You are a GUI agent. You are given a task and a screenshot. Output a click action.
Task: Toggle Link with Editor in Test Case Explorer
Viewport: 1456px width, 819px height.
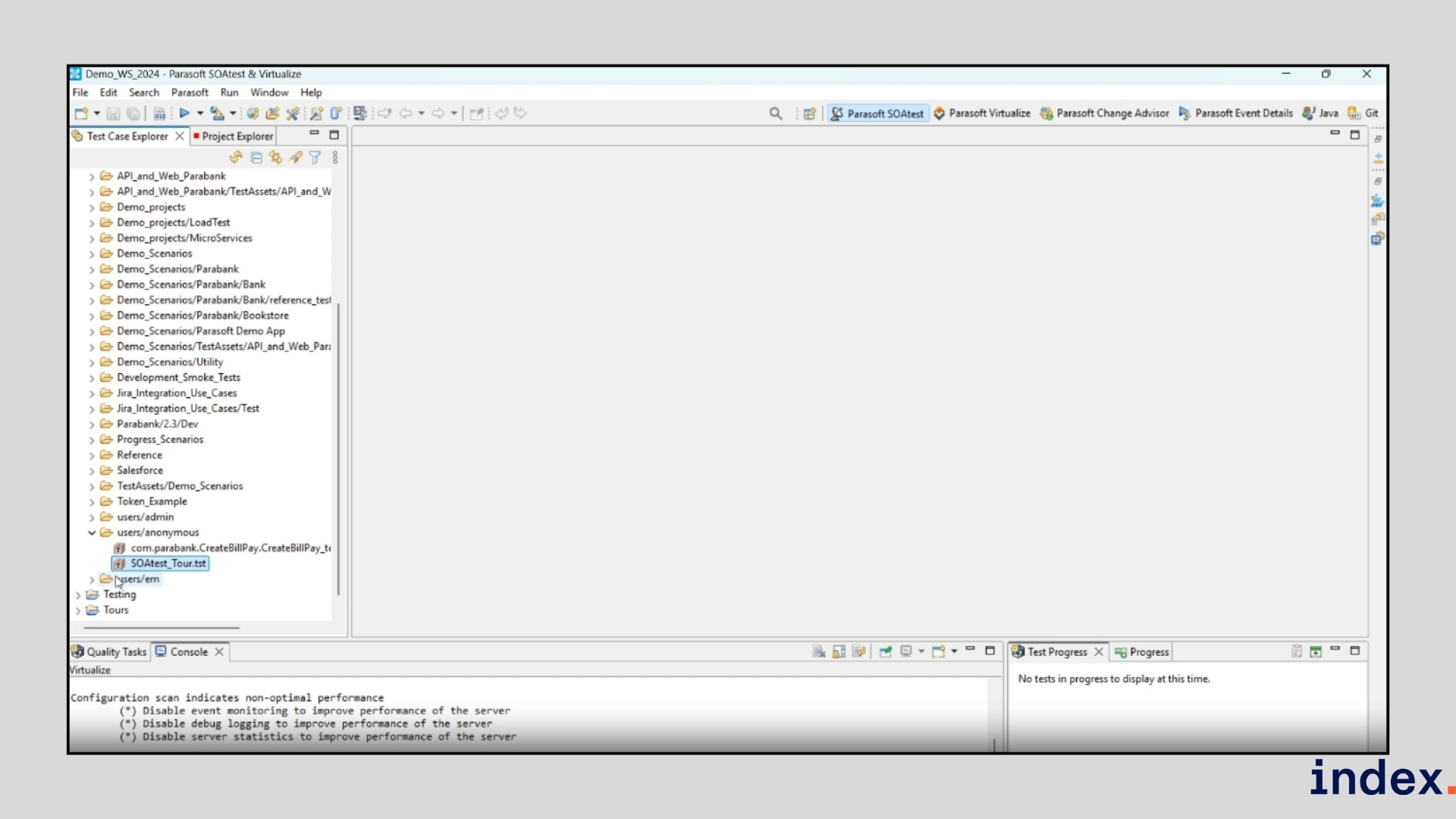276,158
